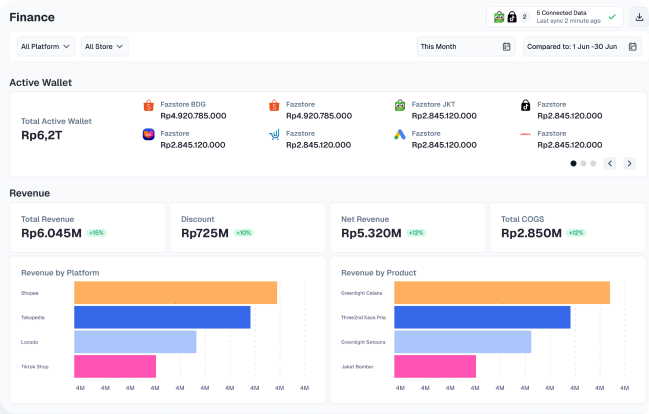The image size is (649, 414).
Task: Go to next wallet page arrow
Action: tap(629, 163)
